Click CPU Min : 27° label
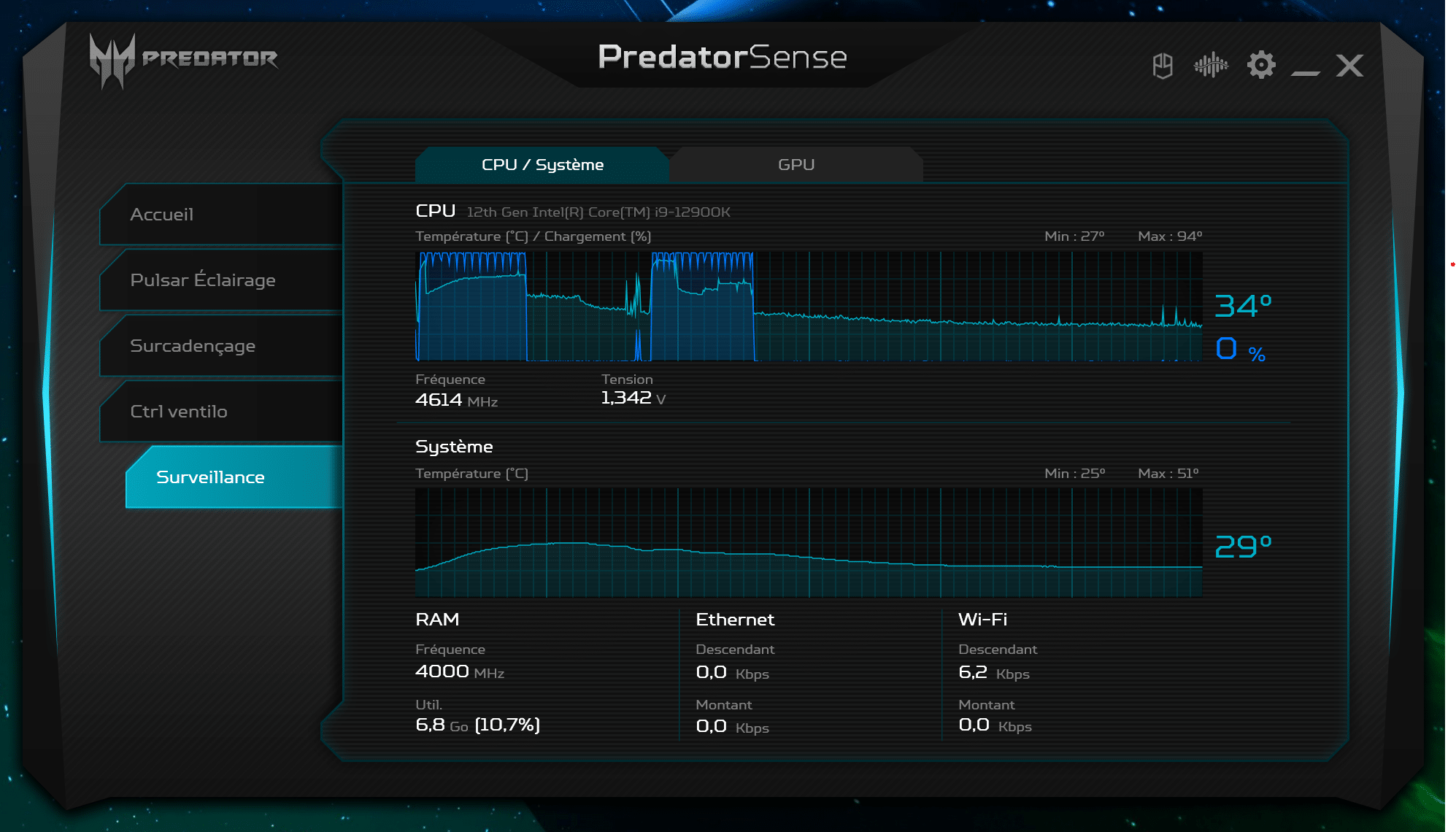The height and width of the screenshot is (832, 1456). [1074, 236]
